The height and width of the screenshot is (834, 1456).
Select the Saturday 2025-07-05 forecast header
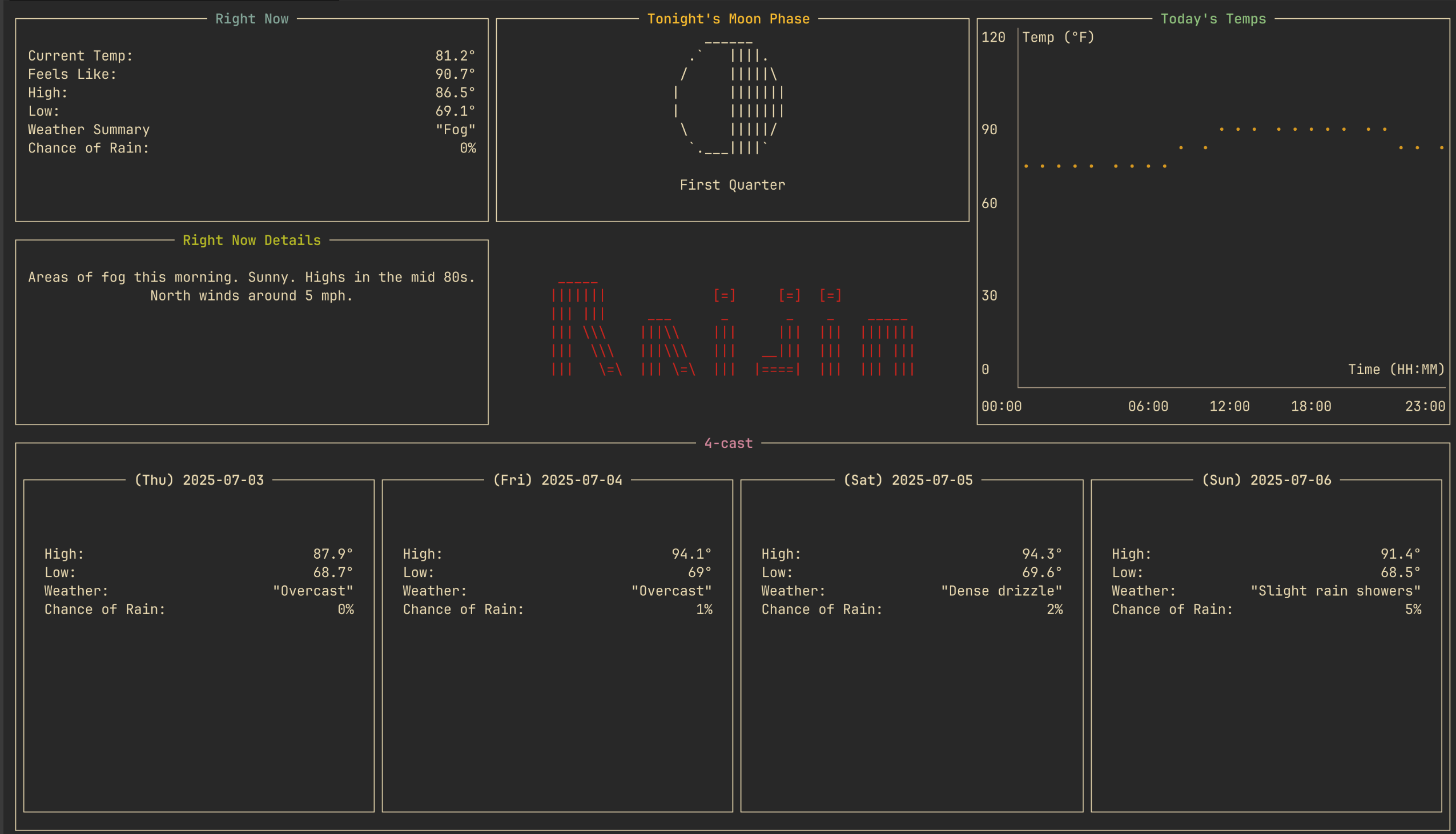(907, 480)
